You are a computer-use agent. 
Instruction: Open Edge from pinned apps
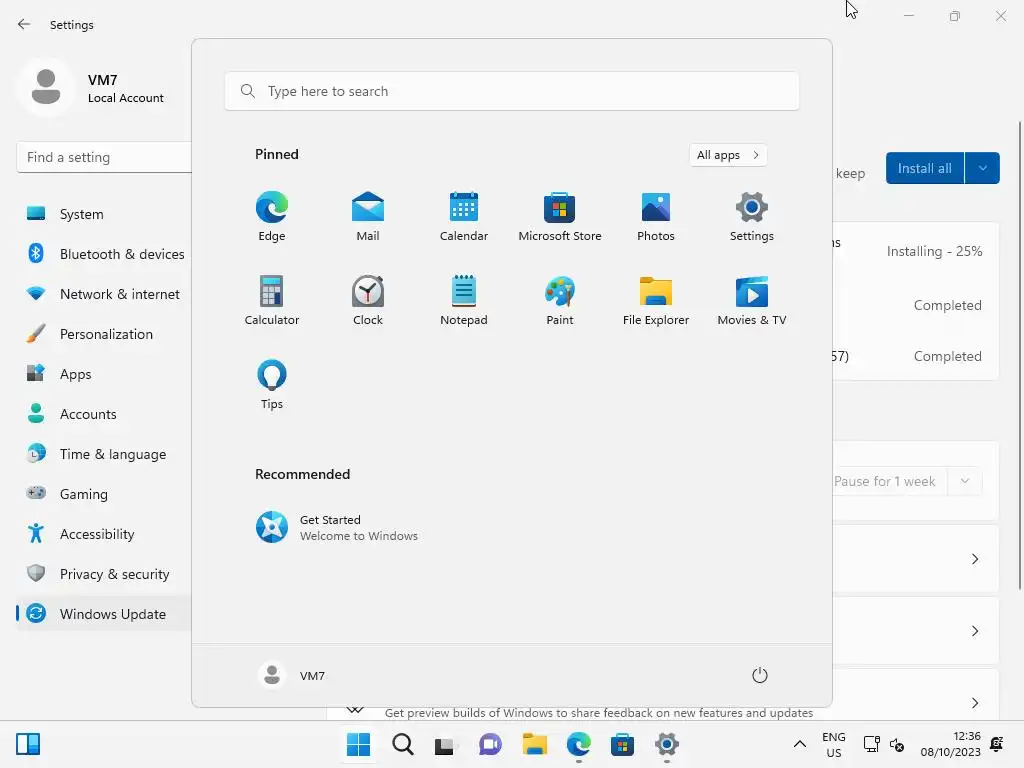pyautogui.click(x=272, y=216)
